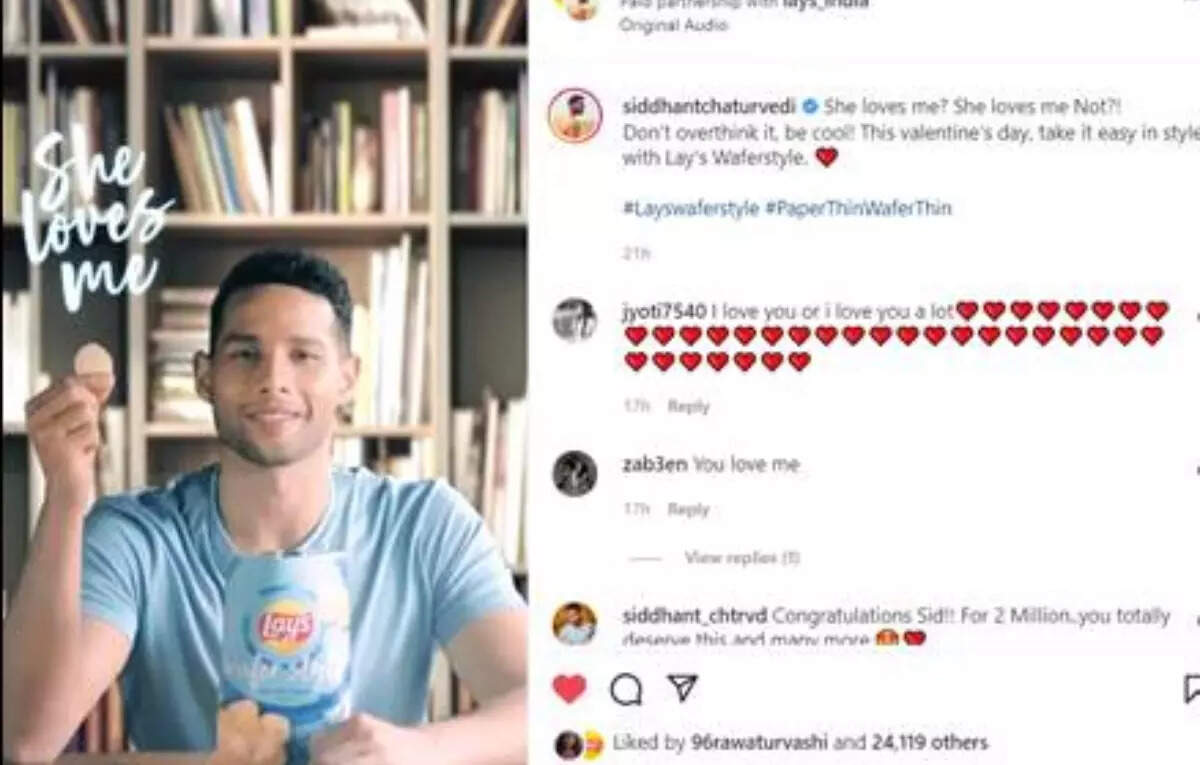Screen dimensions: 1200x765
Task: Open jyoti7540 commenter avatar
Action: pyautogui.click(x=574, y=320)
